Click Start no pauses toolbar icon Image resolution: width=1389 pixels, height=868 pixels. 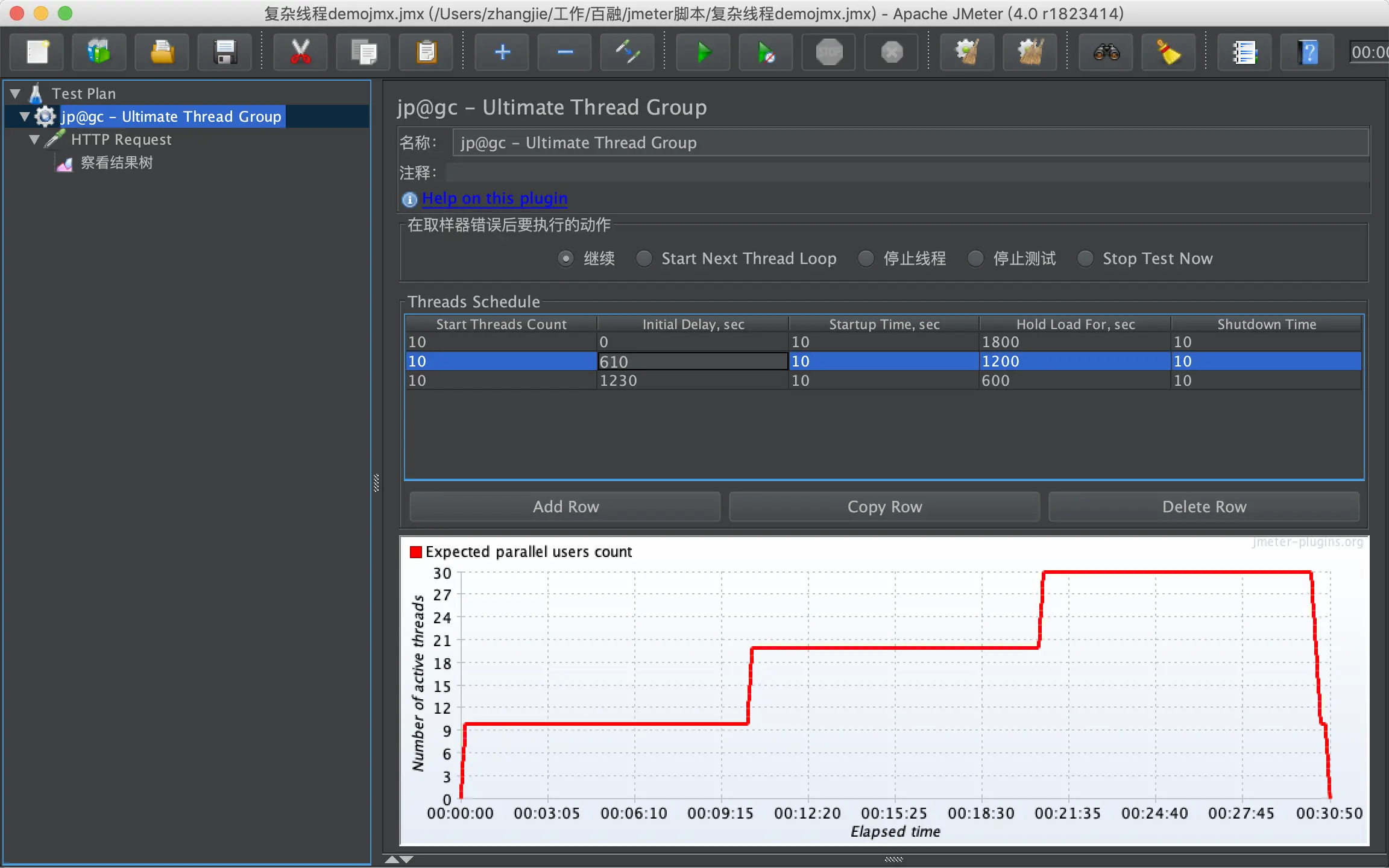point(765,52)
